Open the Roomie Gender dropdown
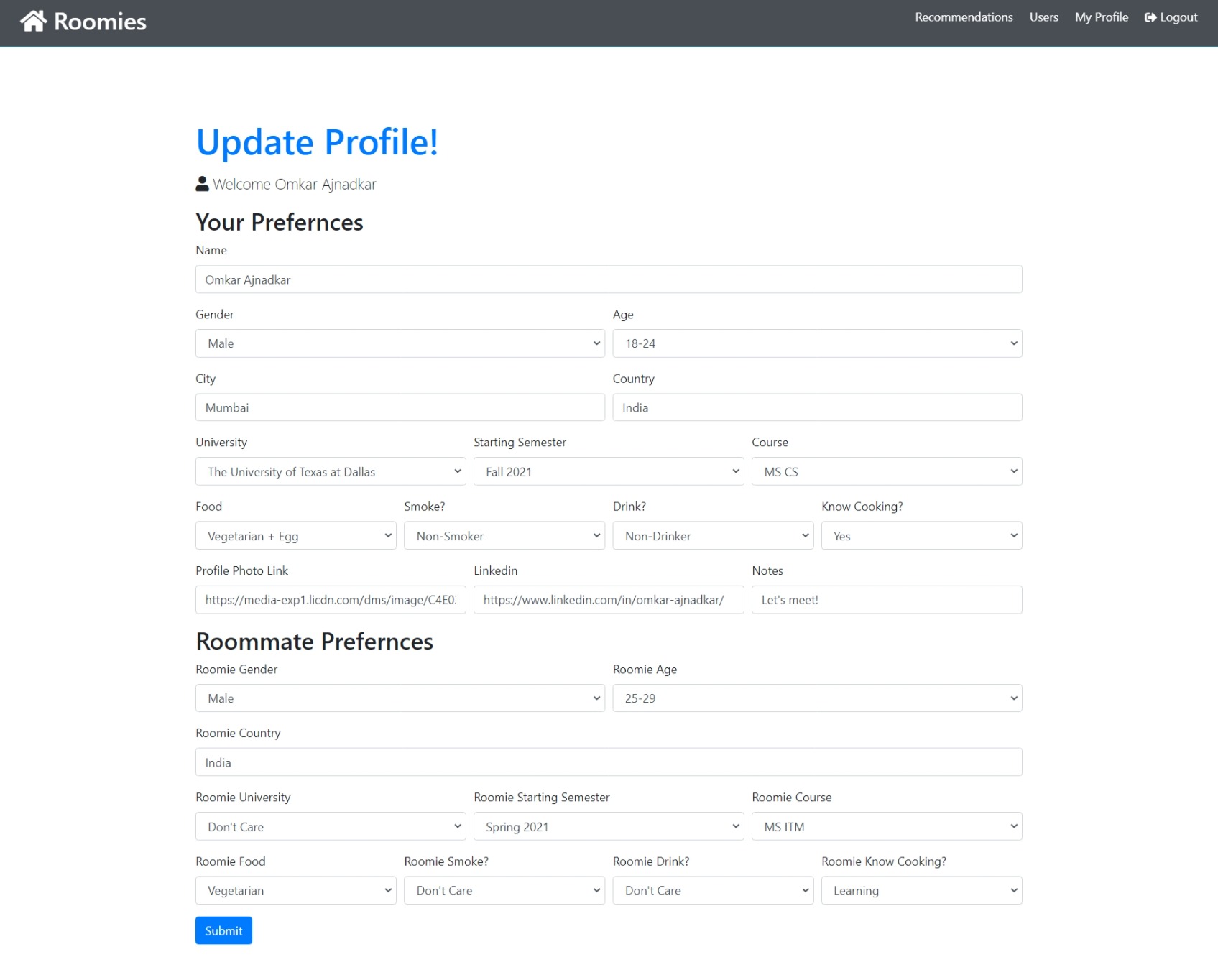This screenshot has width=1218, height=980. [400, 698]
